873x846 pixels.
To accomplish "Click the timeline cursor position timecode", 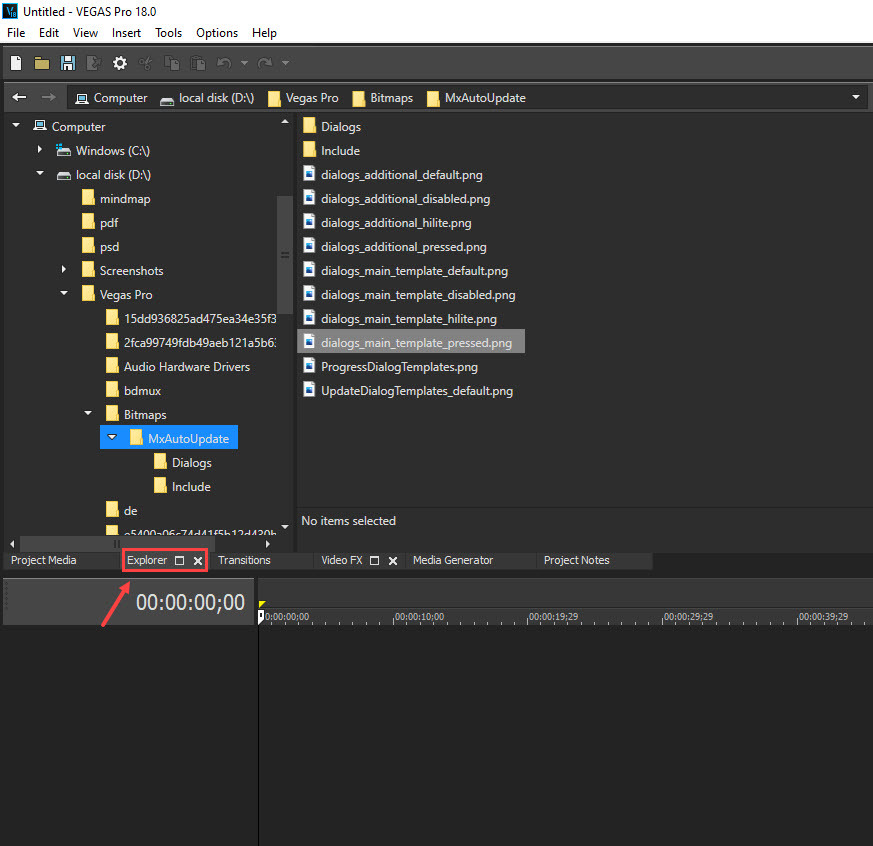I will 190,602.
